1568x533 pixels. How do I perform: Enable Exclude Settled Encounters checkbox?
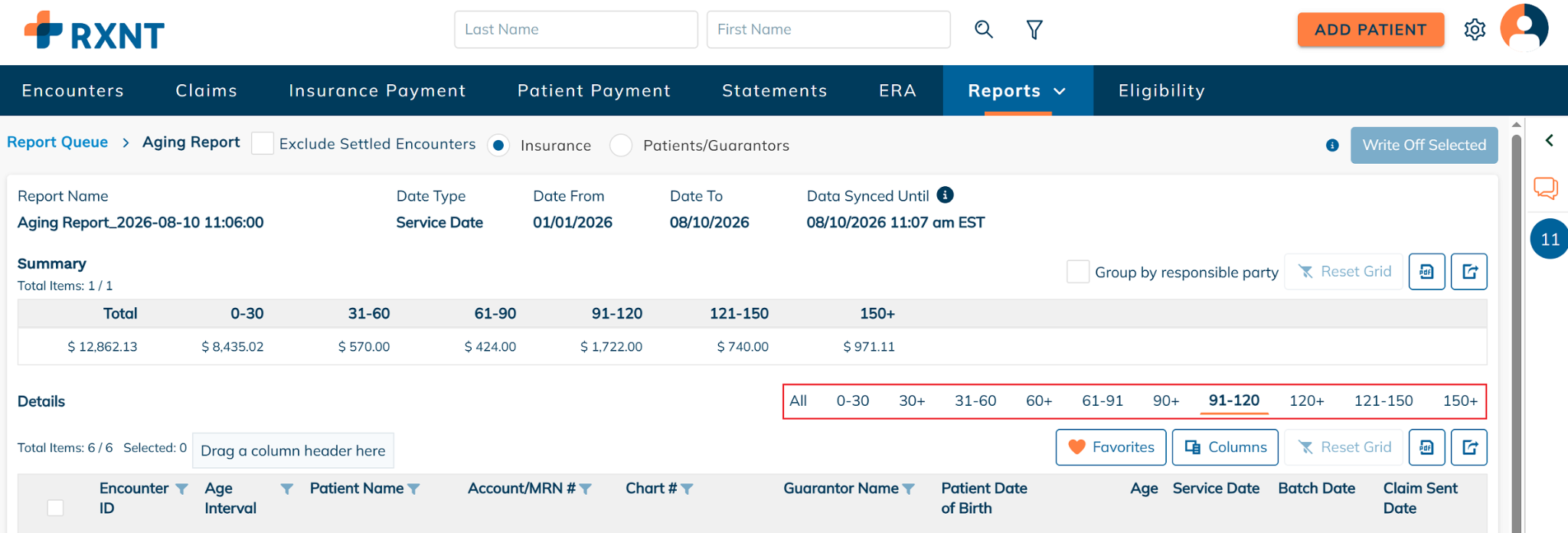tap(263, 143)
